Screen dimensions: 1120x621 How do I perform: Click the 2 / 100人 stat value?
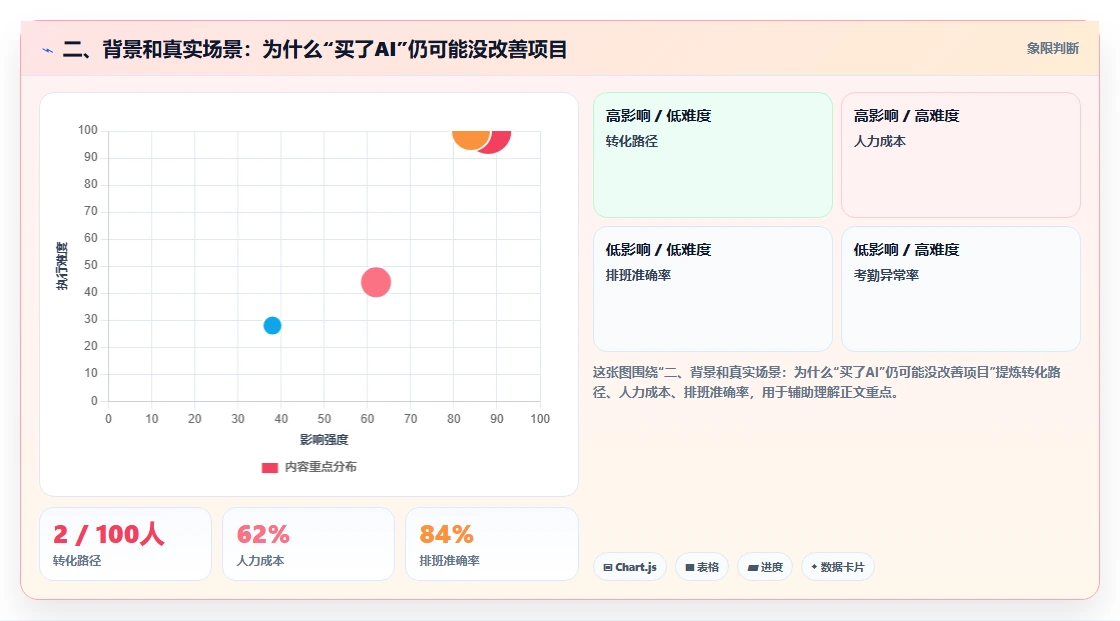(109, 534)
